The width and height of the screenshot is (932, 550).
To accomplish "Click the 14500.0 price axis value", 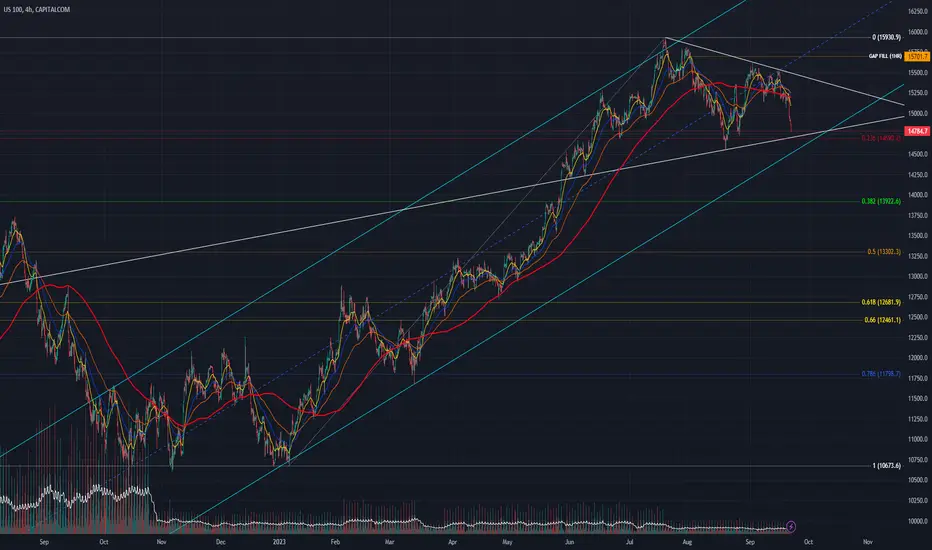I will (x=918, y=154).
